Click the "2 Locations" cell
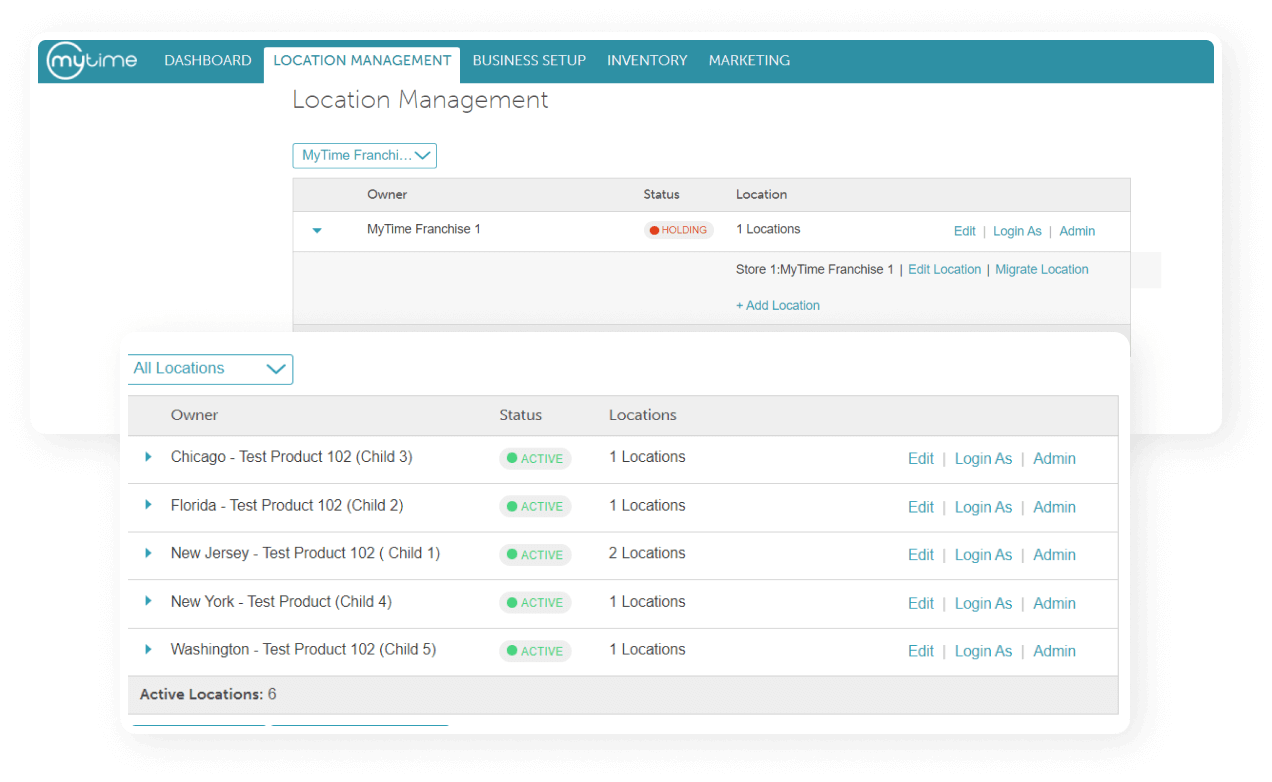The image size is (1272, 782). (647, 553)
